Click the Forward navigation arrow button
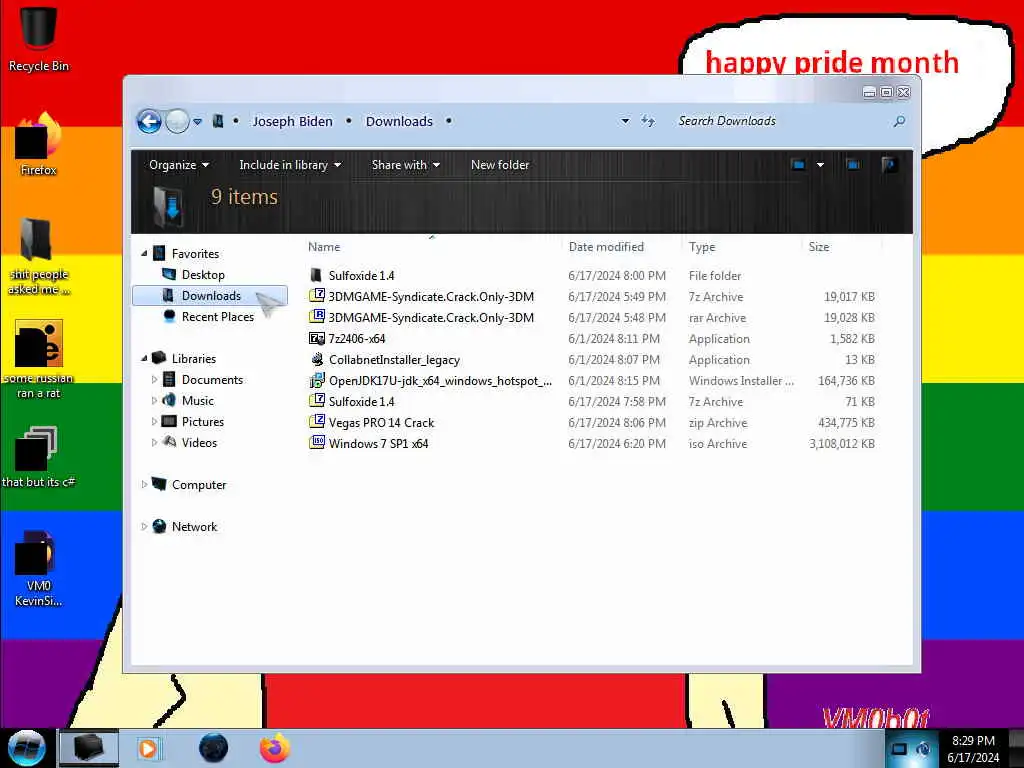The width and height of the screenshot is (1024, 768). point(177,121)
